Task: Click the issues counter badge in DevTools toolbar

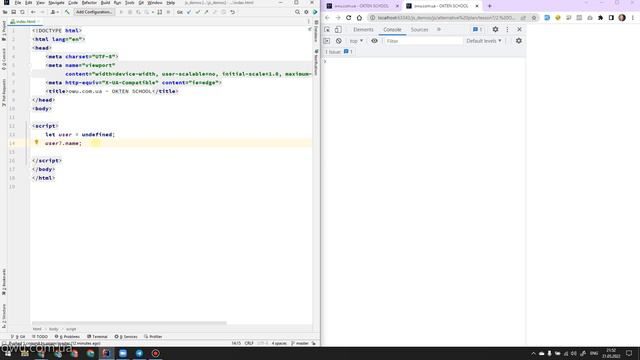Action: [x=478, y=29]
